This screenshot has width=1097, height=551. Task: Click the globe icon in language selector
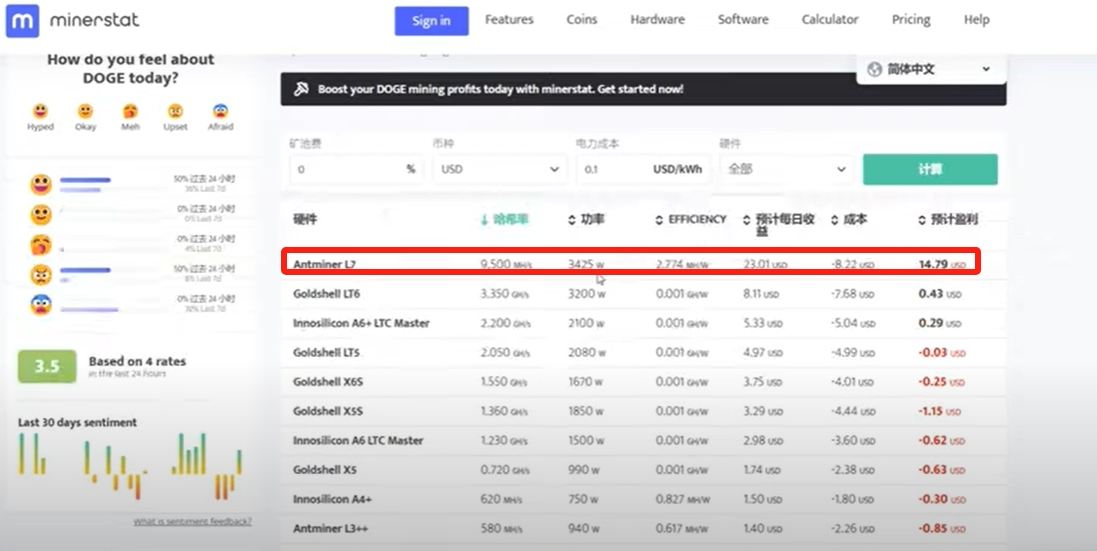click(x=874, y=69)
